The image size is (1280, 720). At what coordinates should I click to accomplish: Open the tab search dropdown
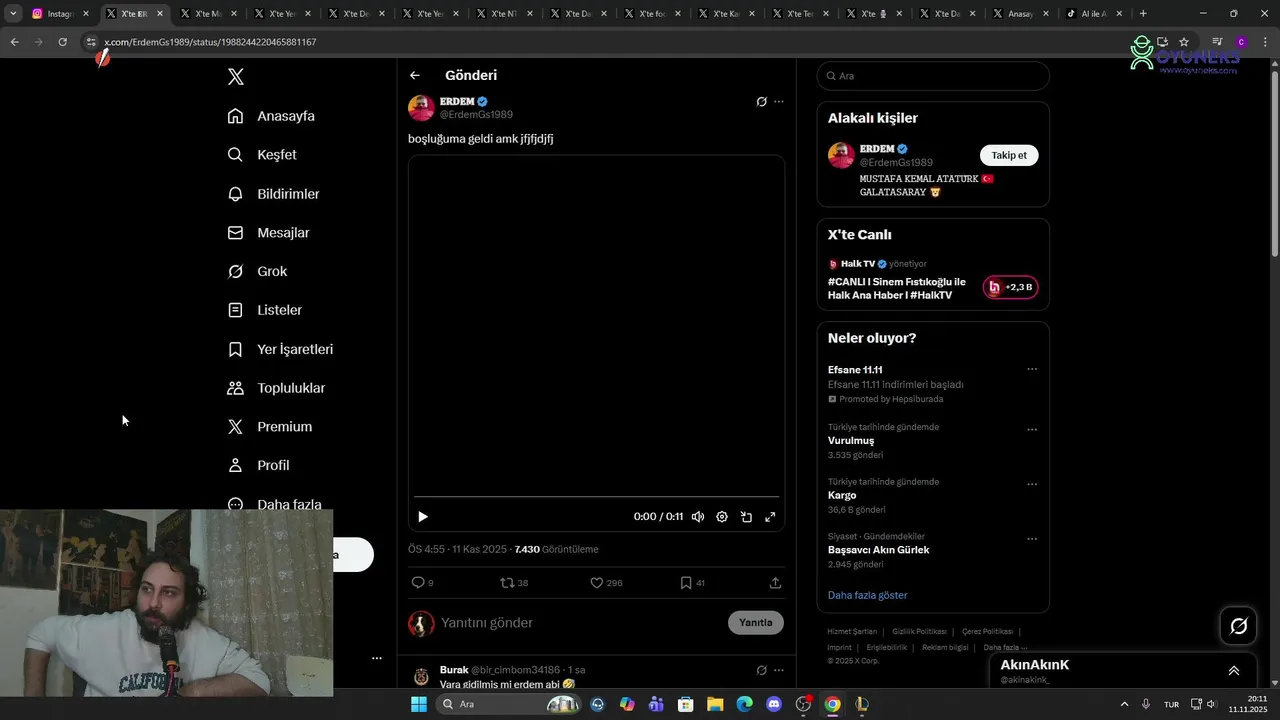point(13,14)
